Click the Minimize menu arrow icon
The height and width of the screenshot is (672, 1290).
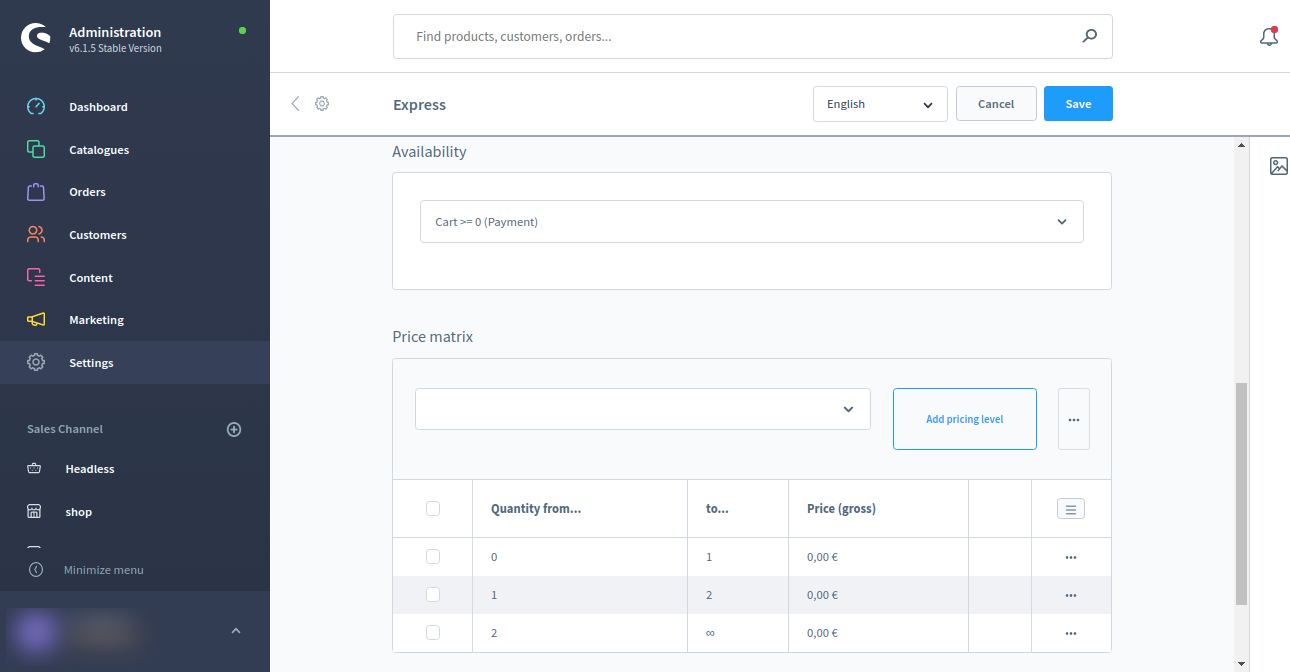[x=36, y=570]
